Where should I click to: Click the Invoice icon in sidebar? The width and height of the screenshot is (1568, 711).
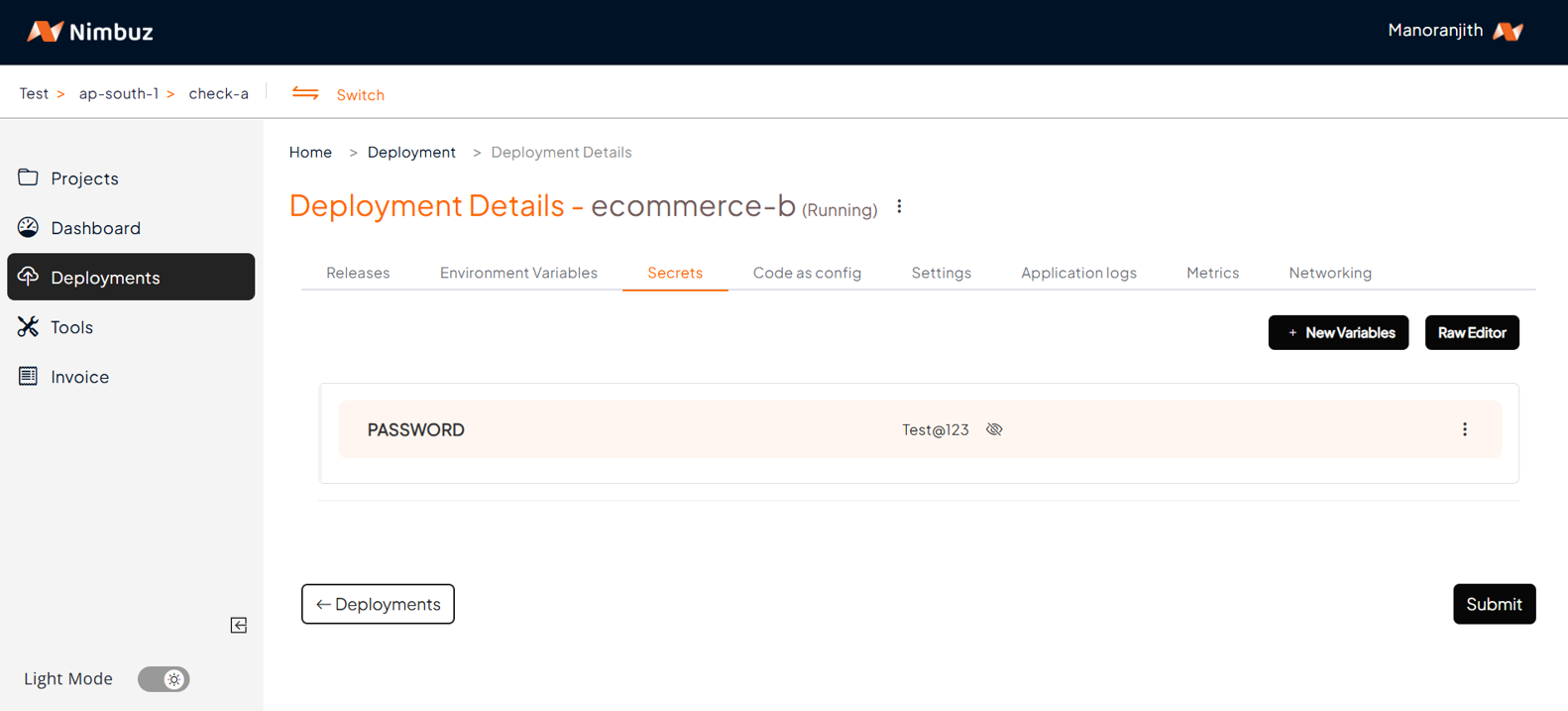click(28, 376)
